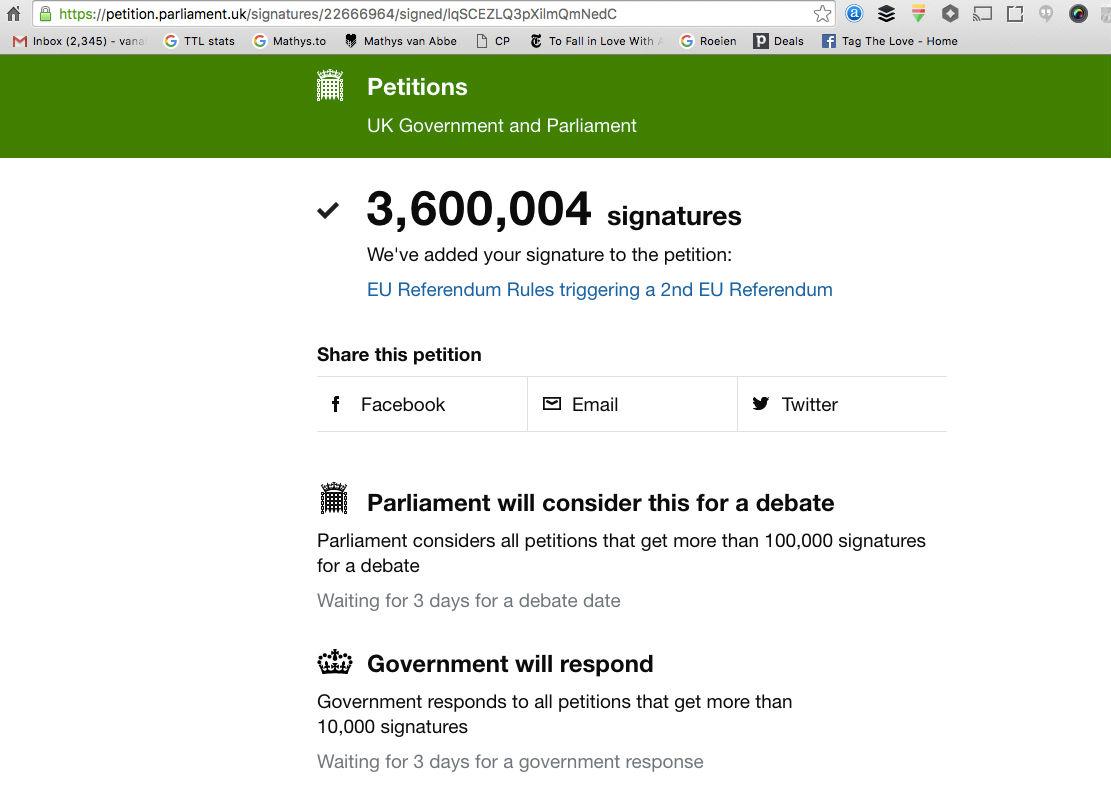Click the round colorful extension icon
This screenshot has height=808, width=1111.
1078,14
